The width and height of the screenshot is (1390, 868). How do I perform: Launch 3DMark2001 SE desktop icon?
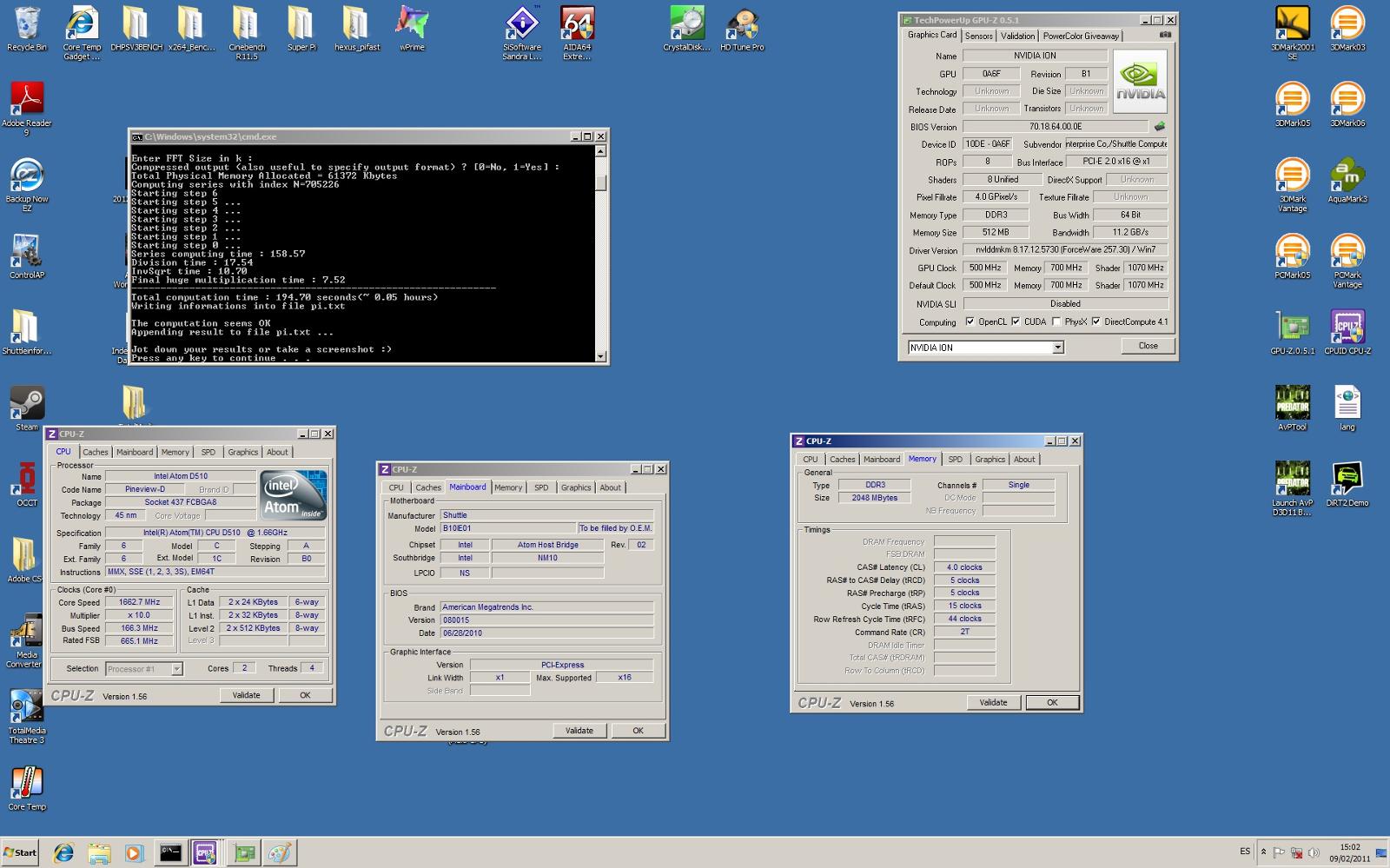1292,33
